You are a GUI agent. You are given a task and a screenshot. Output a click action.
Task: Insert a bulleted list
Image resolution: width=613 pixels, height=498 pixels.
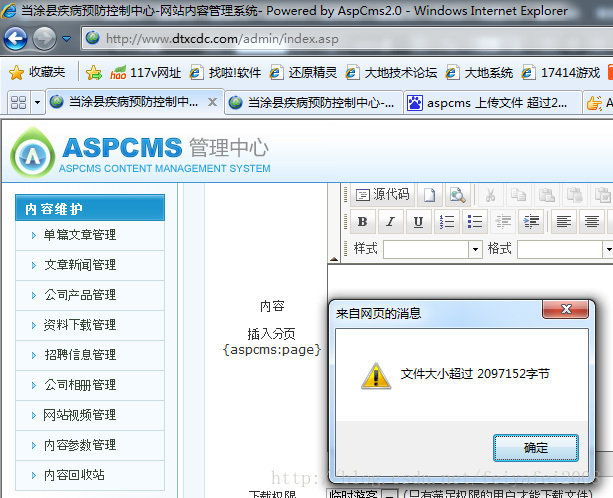(x=475, y=222)
